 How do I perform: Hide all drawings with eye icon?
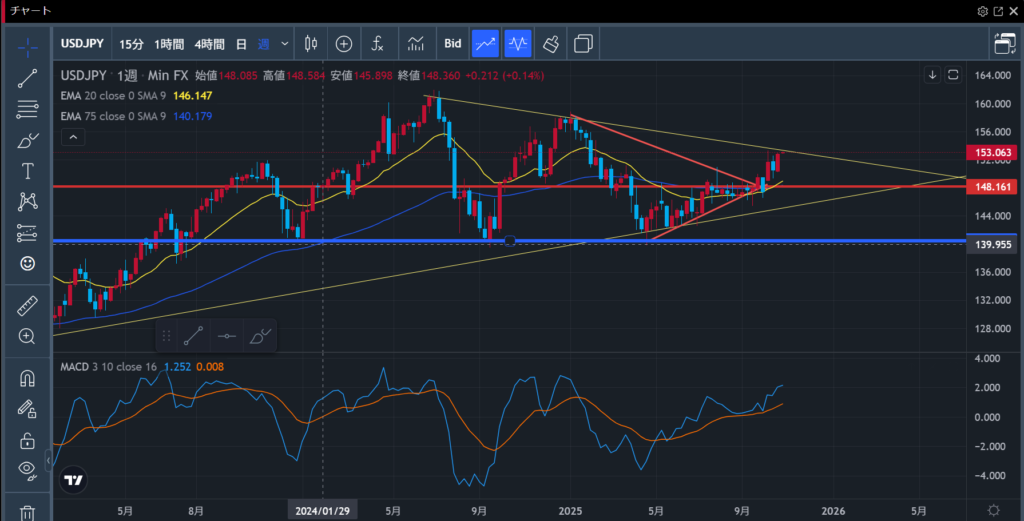[28, 470]
